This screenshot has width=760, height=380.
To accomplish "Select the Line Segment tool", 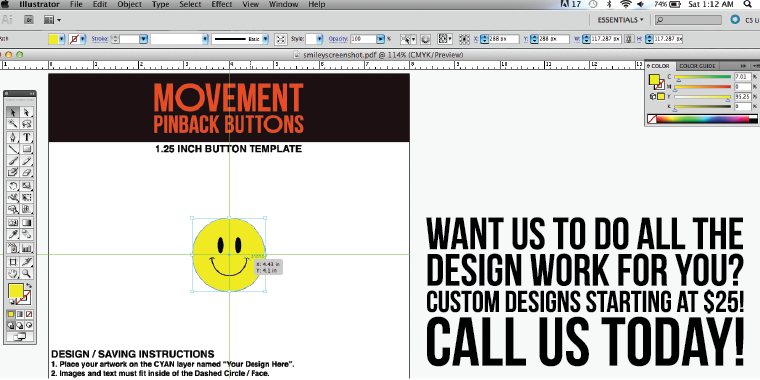I will pyautogui.click(x=13, y=149).
